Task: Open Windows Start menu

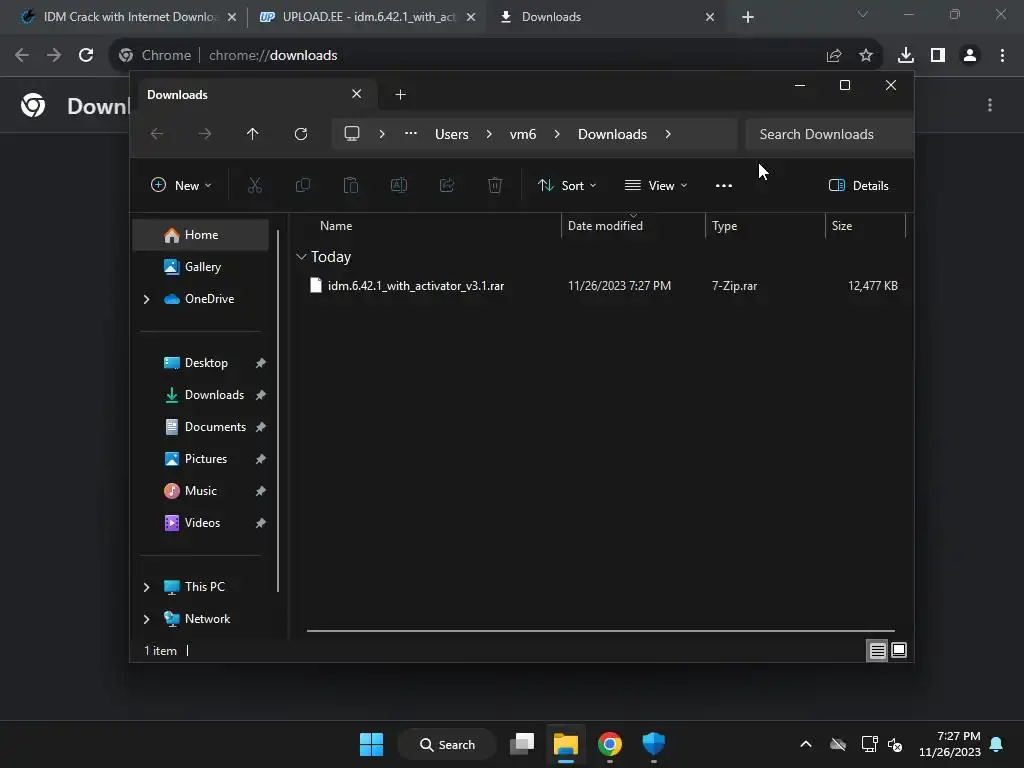Action: click(x=372, y=744)
